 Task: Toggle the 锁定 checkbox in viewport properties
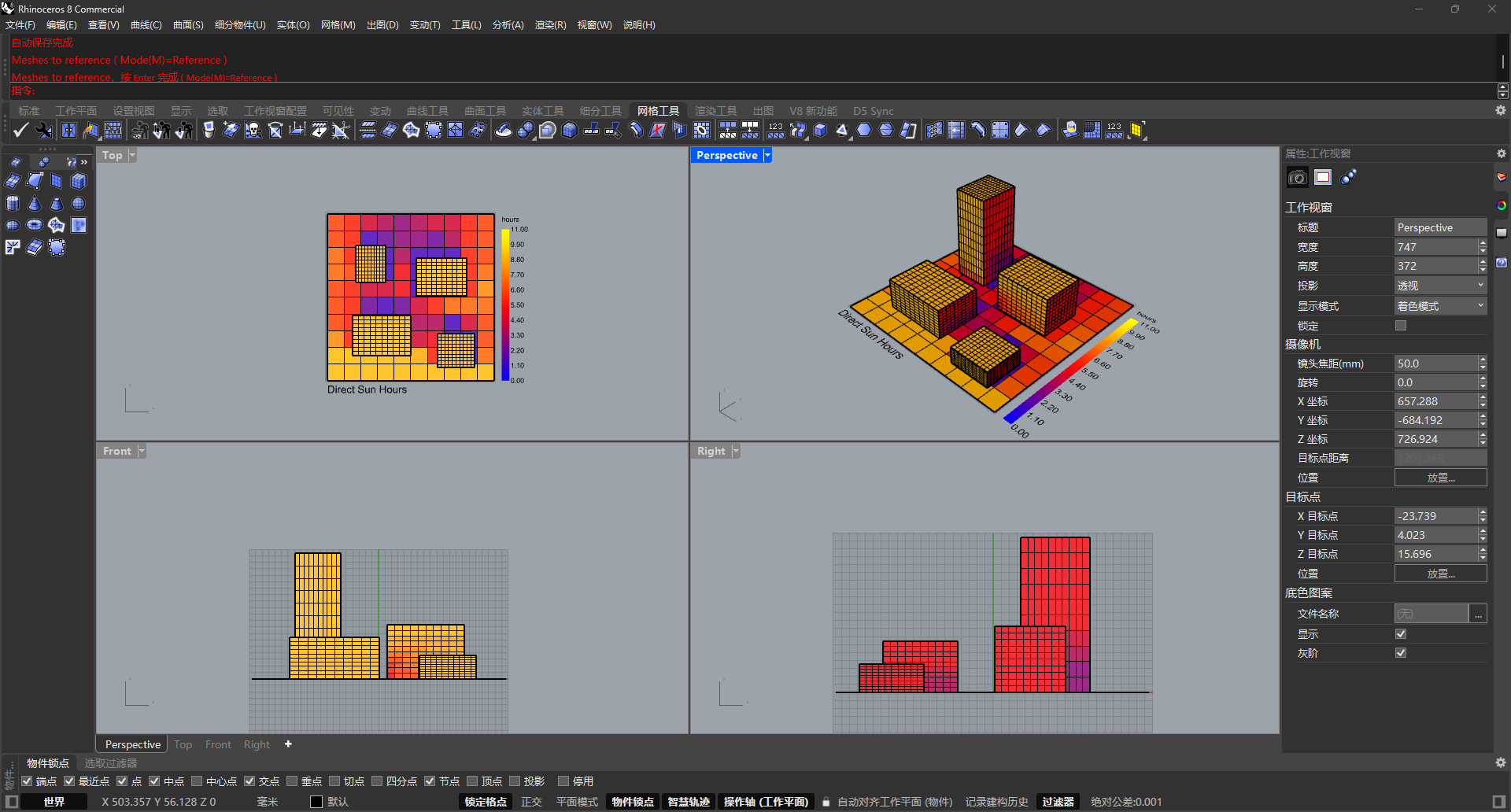pos(1401,326)
